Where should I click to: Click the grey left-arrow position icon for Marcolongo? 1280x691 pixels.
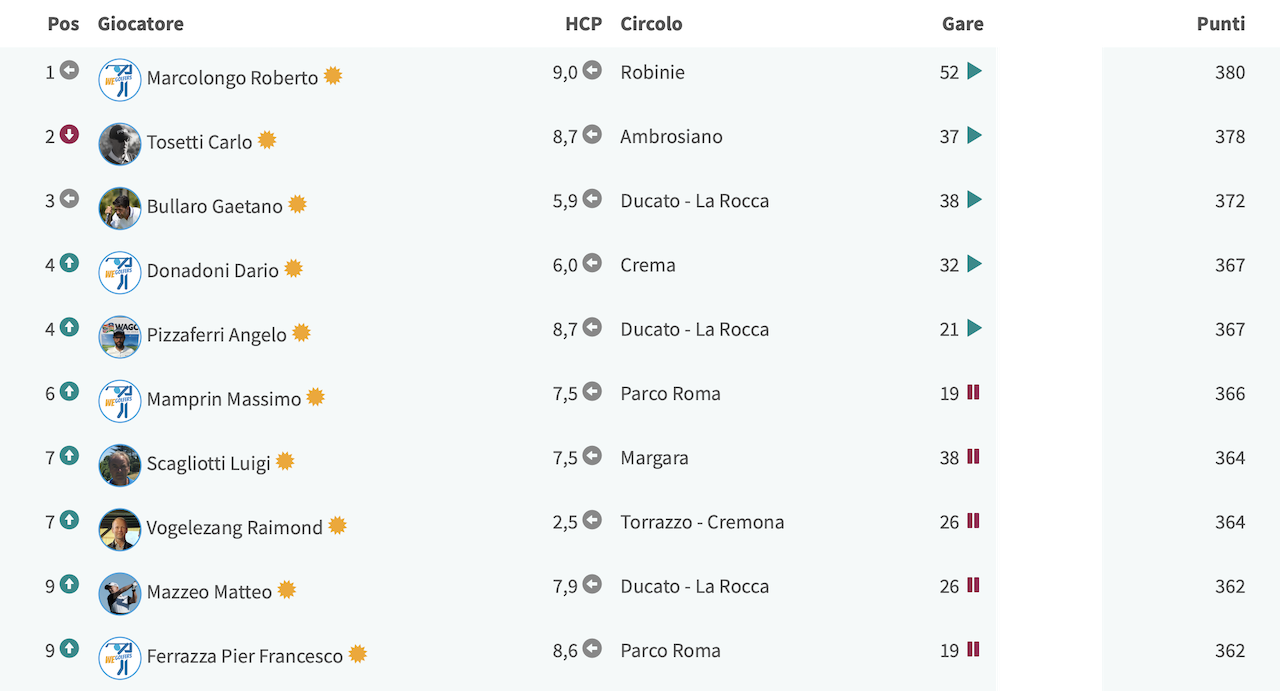coord(69,70)
